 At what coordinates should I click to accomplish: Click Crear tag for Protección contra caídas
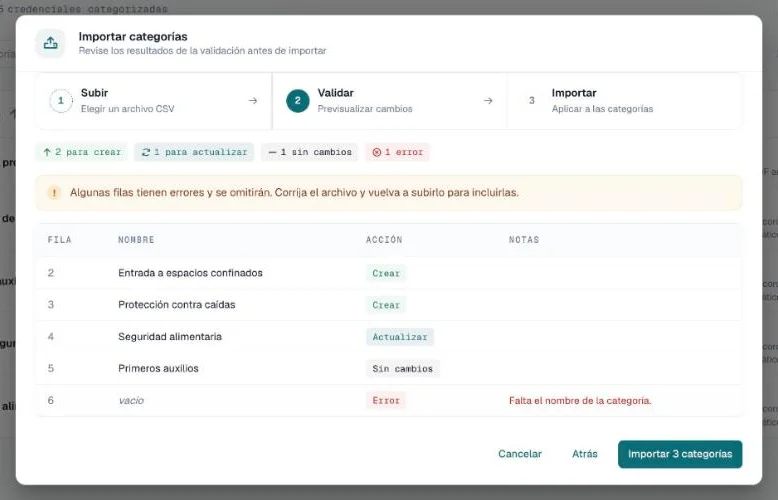pos(386,305)
